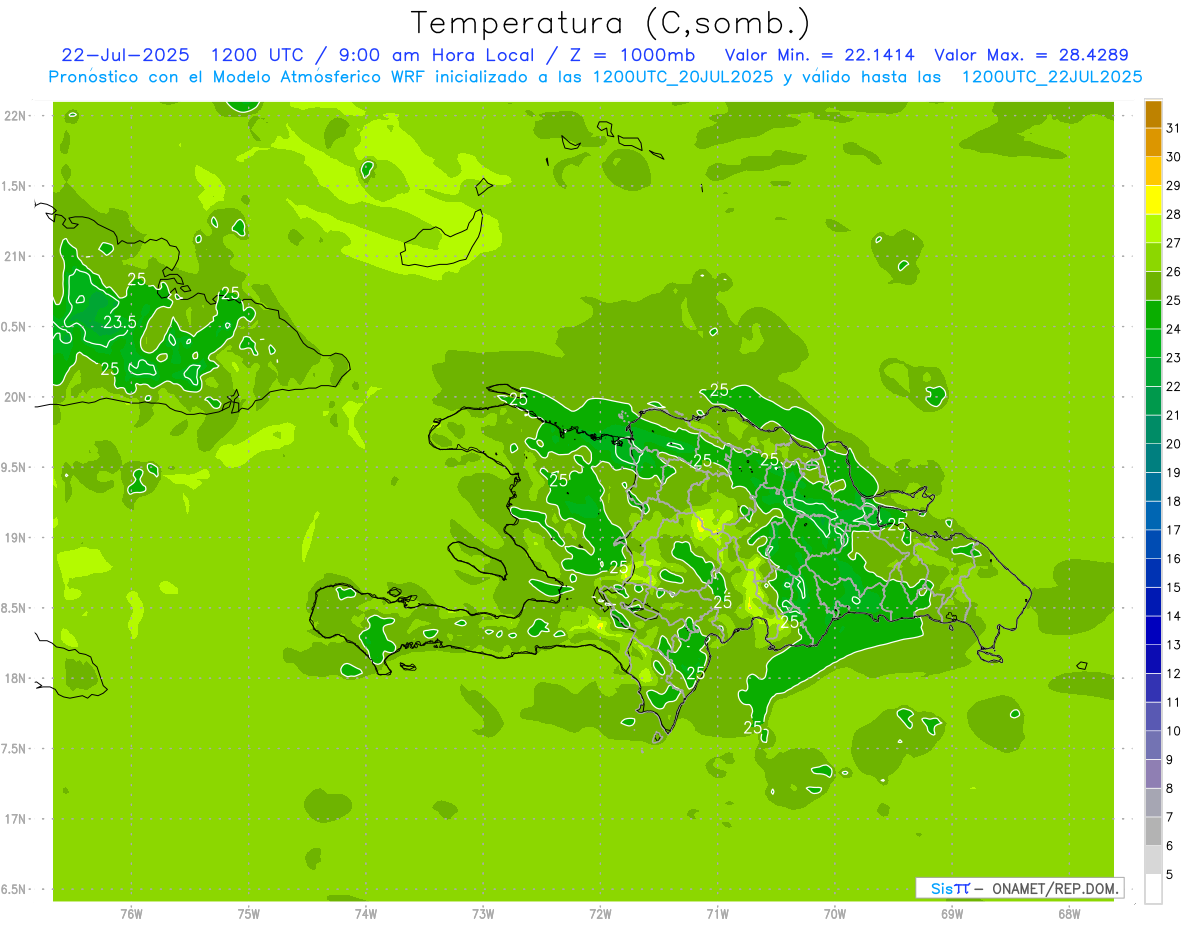Image resolution: width=1200 pixels, height=927 pixels.
Task: Click the "69W" longitude label
Action: click(x=952, y=914)
